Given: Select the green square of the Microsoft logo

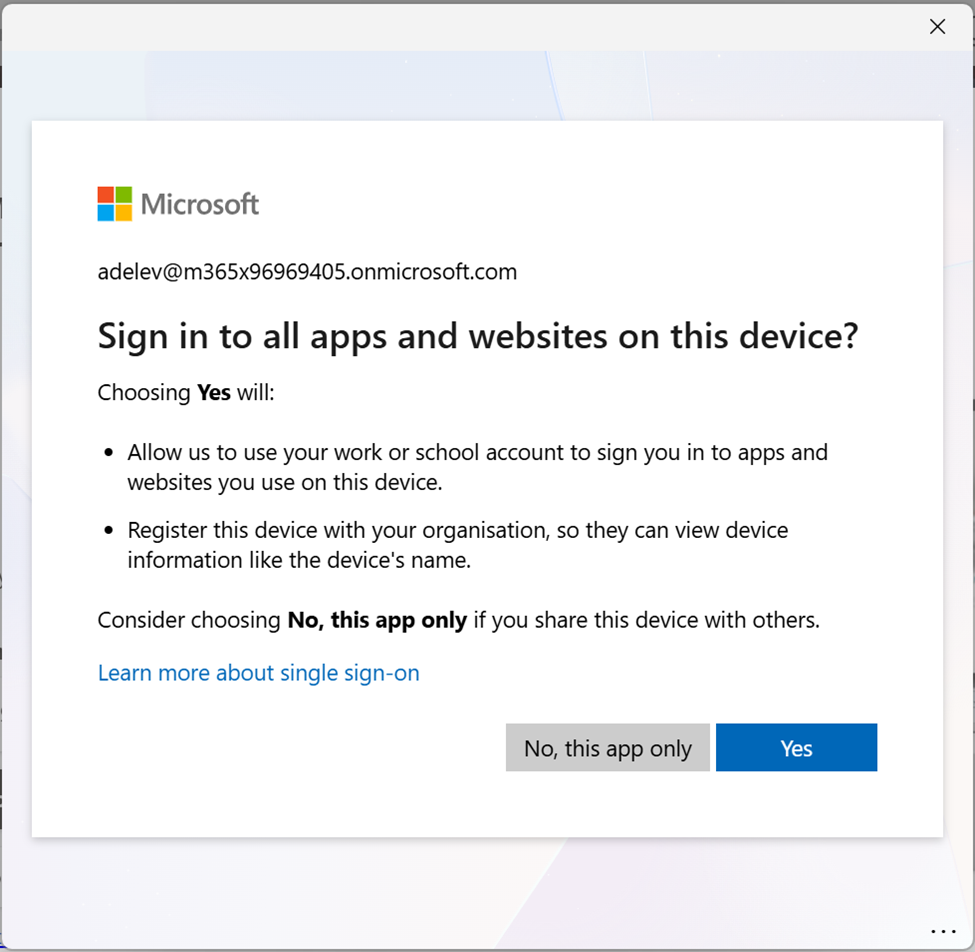Looking at the screenshot, I should pos(122,194).
